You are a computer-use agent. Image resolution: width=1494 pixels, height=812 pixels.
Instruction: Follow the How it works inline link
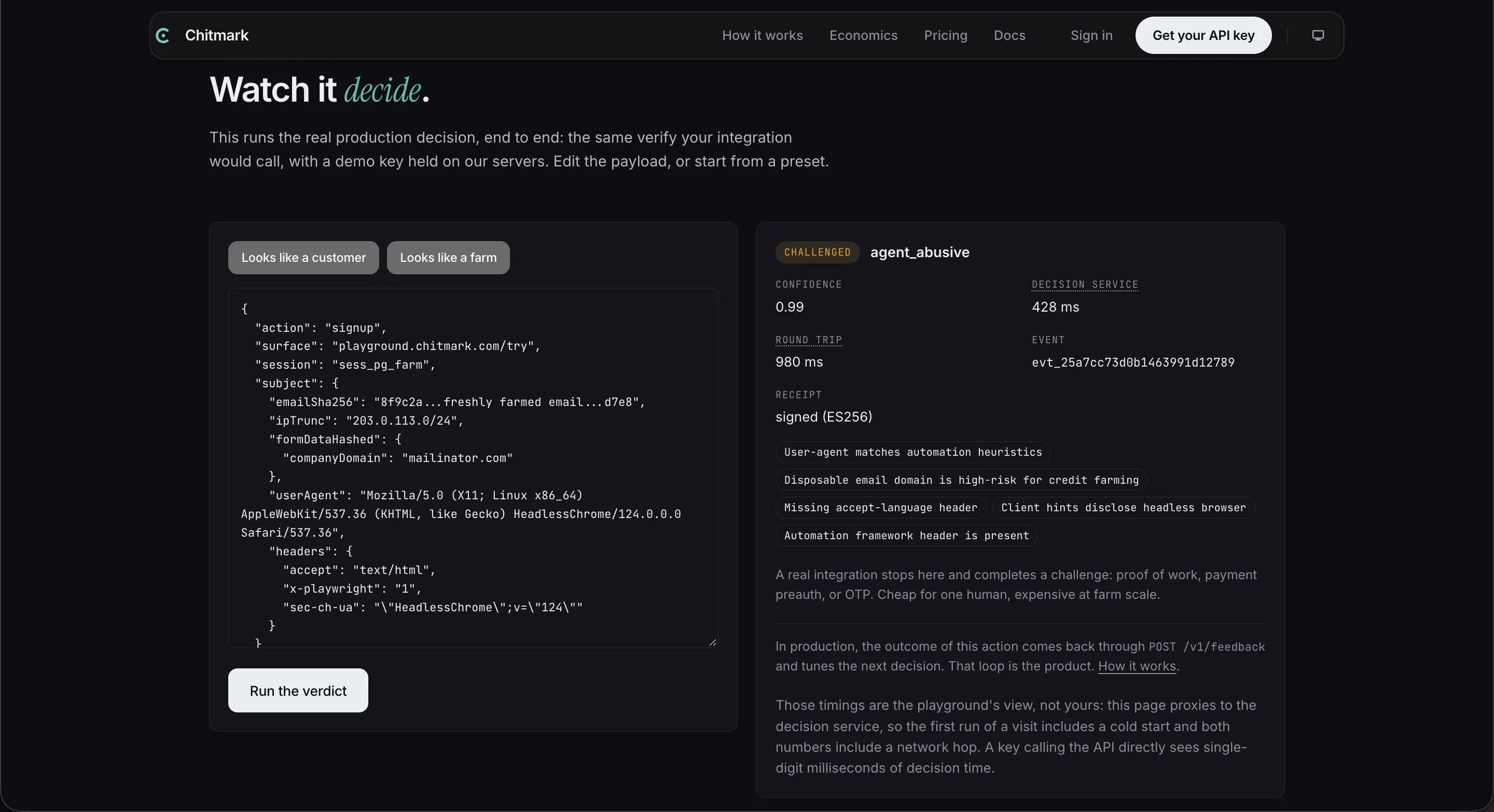[x=1136, y=666]
